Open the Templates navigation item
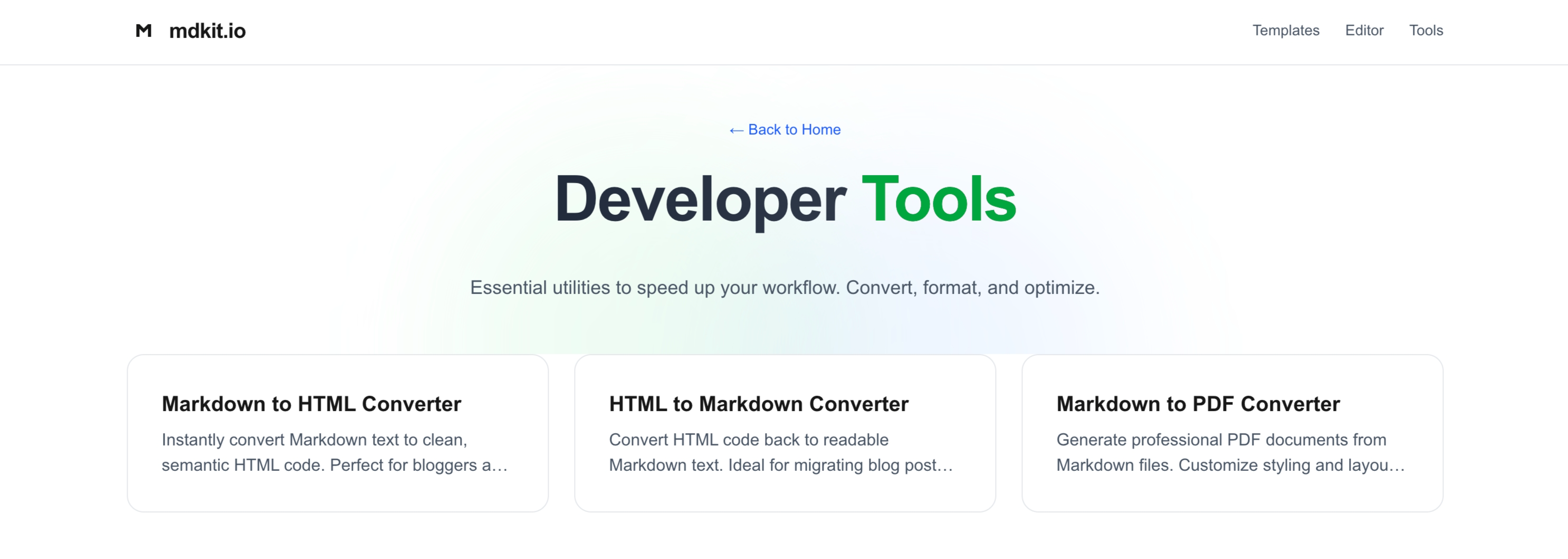1568x559 pixels. [x=1286, y=31]
